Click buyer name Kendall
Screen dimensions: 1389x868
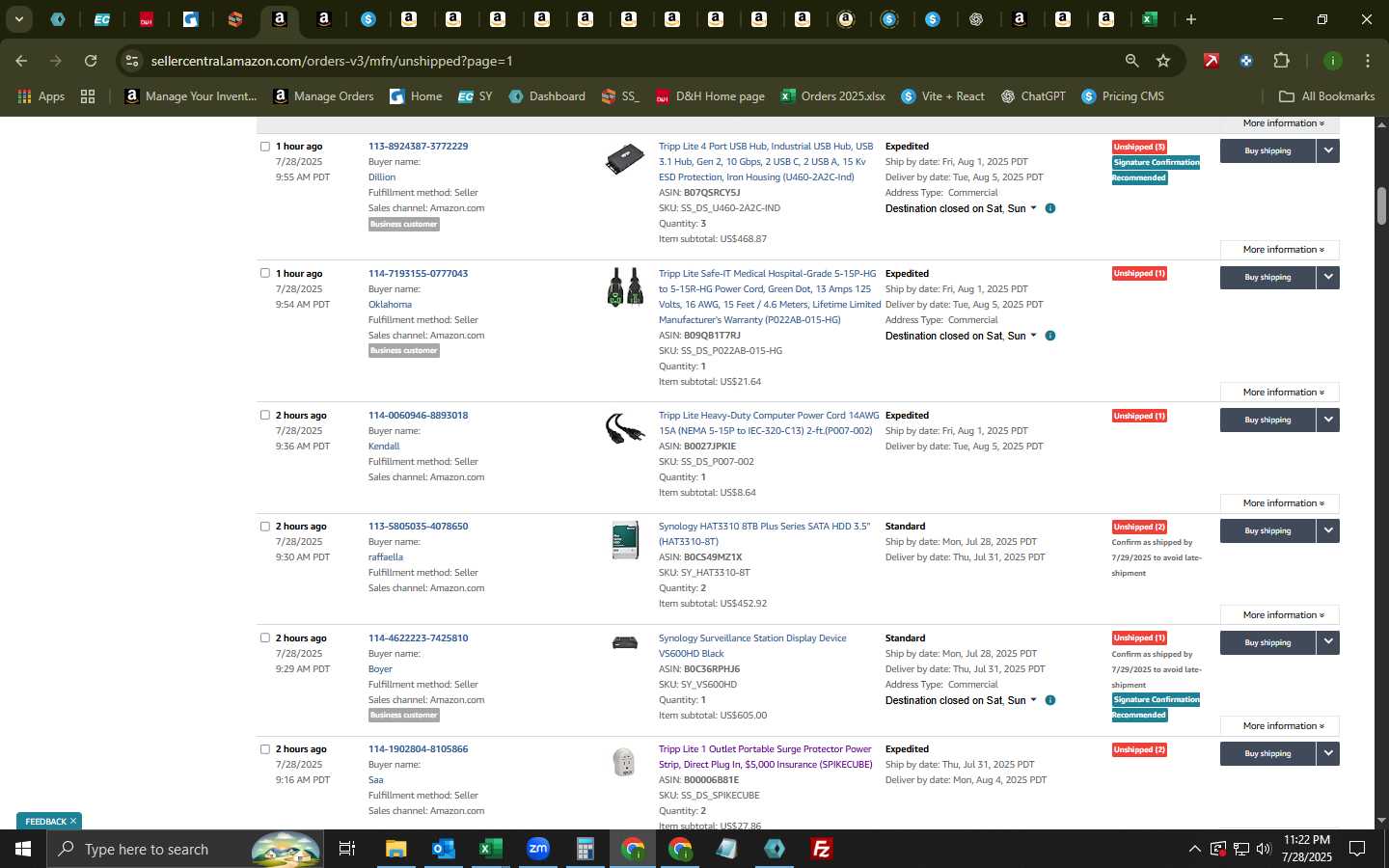384,446
